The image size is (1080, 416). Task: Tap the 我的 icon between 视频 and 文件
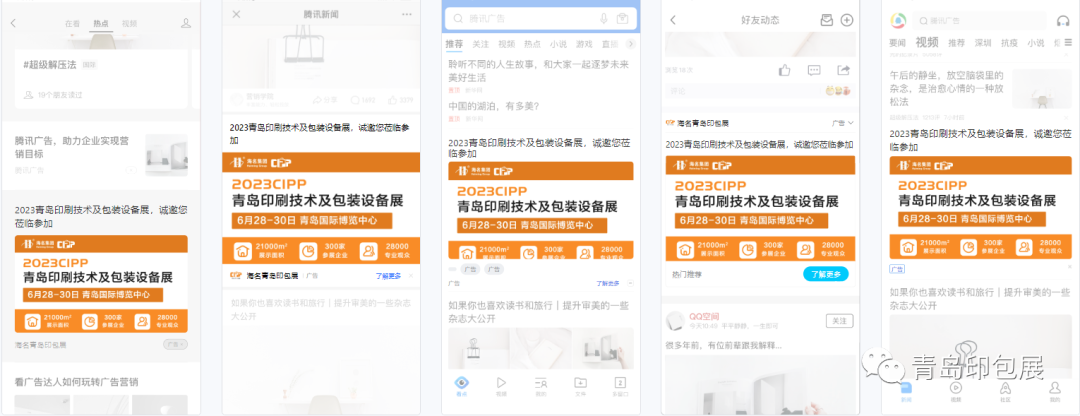click(x=541, y=386)
